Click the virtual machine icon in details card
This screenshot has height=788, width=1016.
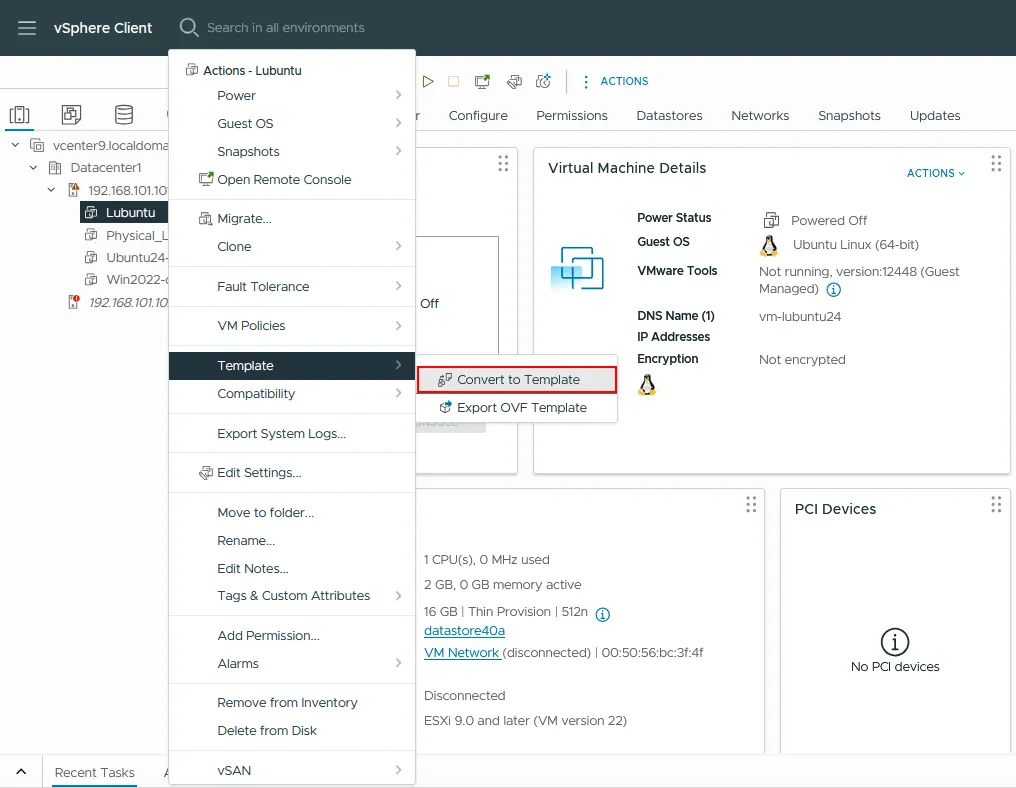tap(577, 268)
